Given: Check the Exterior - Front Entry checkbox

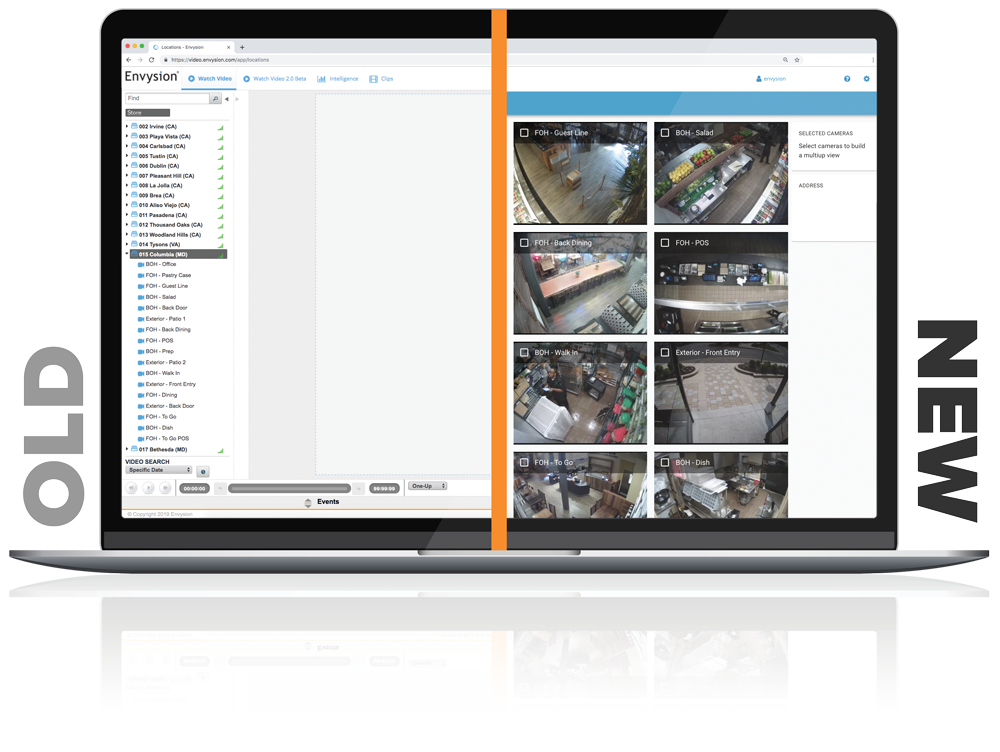Looking at the screenshot, I should point(665,353).
